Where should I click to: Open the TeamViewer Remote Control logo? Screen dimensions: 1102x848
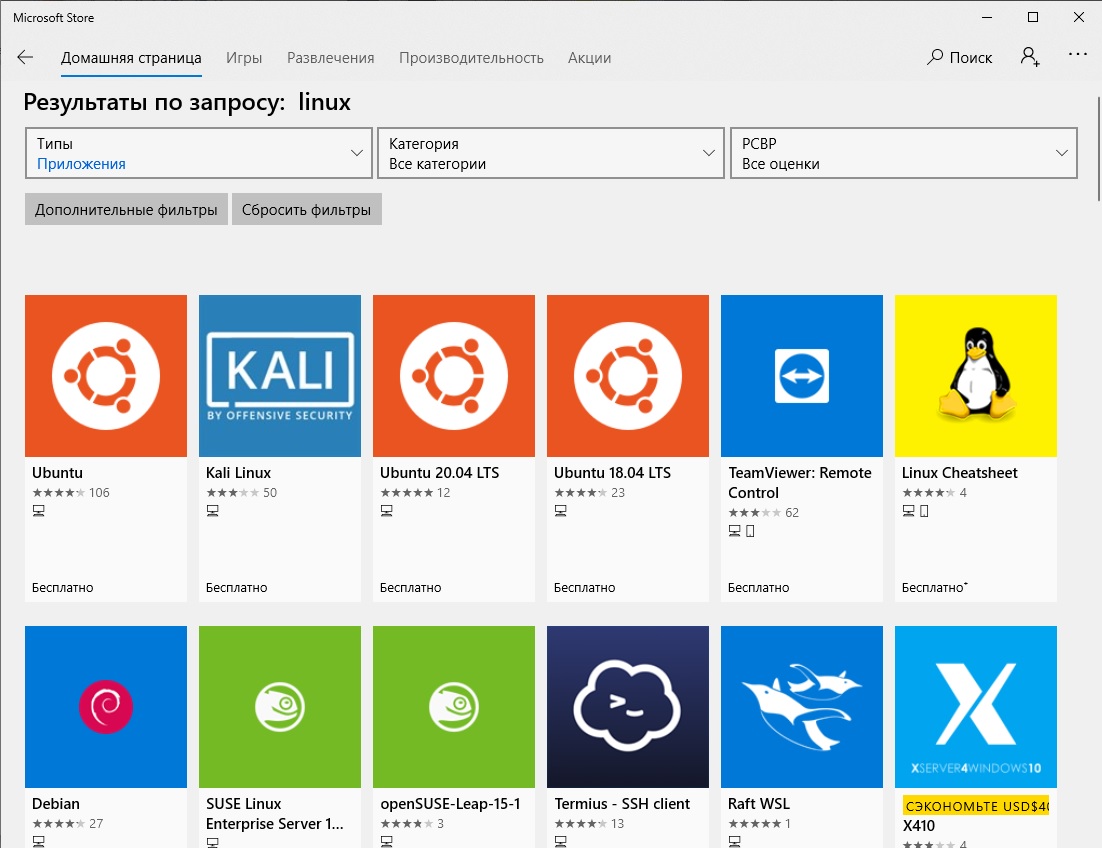802,376
